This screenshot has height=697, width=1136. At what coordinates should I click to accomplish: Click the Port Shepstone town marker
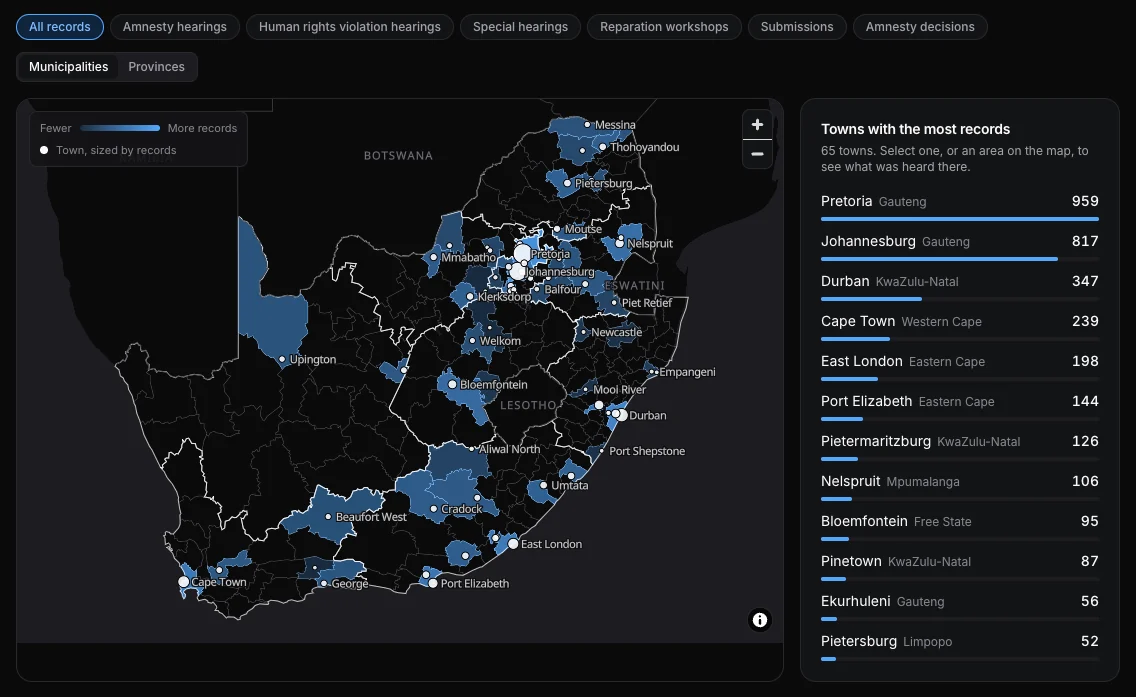pyautogui.click(x=602, y=451)
